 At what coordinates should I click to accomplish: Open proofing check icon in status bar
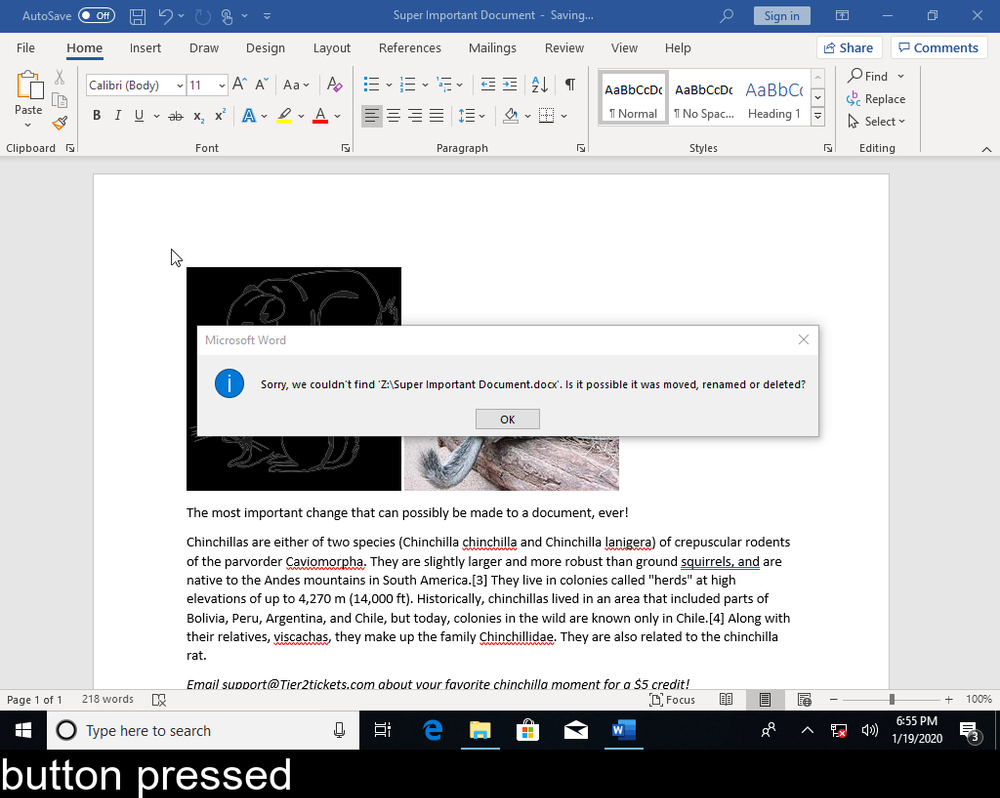(x=159, y=700)
